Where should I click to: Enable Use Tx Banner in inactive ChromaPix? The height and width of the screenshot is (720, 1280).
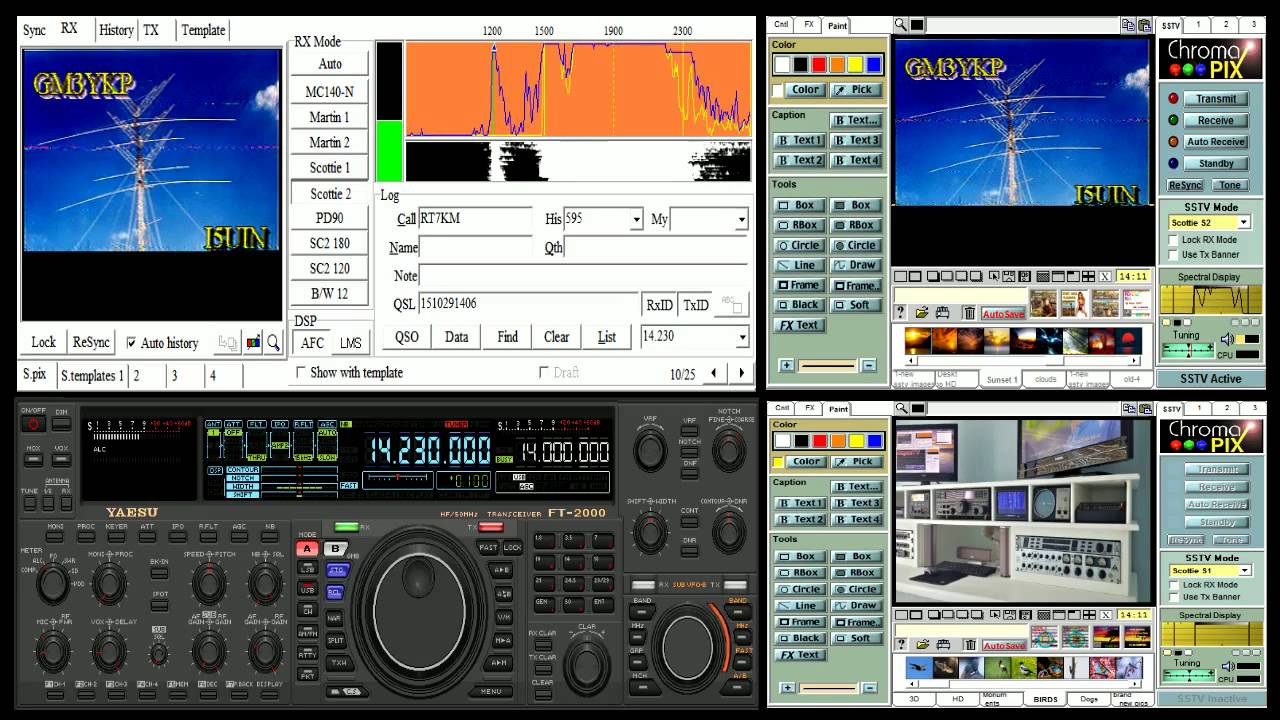point(1173,597)
